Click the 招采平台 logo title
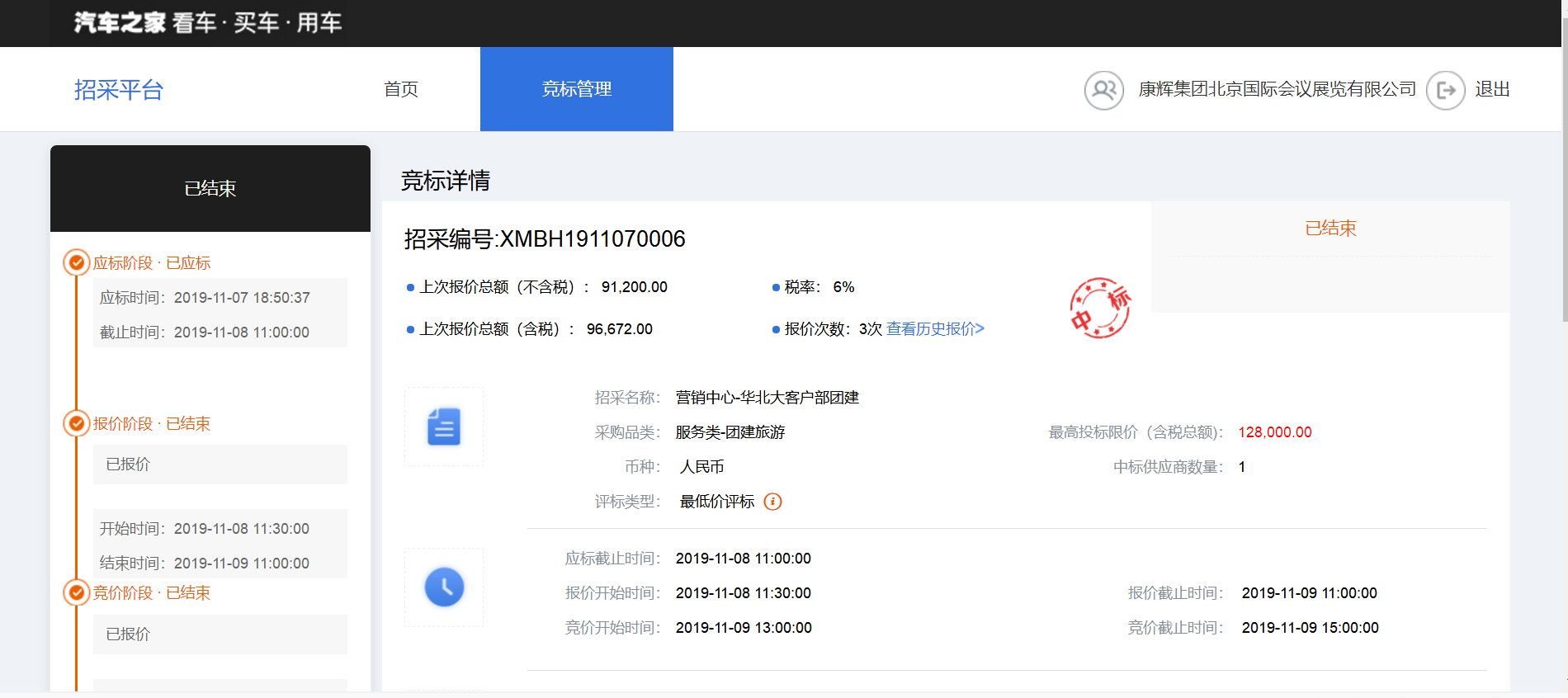1568x698 pixels. [x=119, y=89]
